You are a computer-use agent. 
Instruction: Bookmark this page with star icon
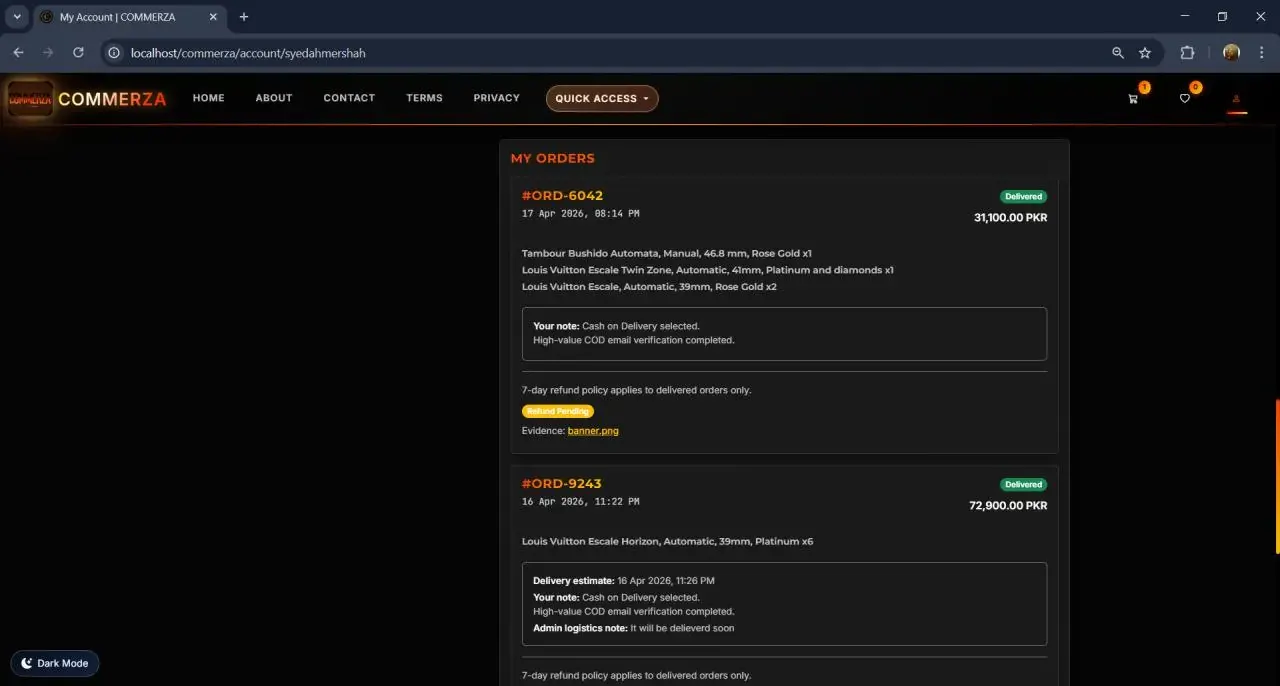coord(1145,53)
